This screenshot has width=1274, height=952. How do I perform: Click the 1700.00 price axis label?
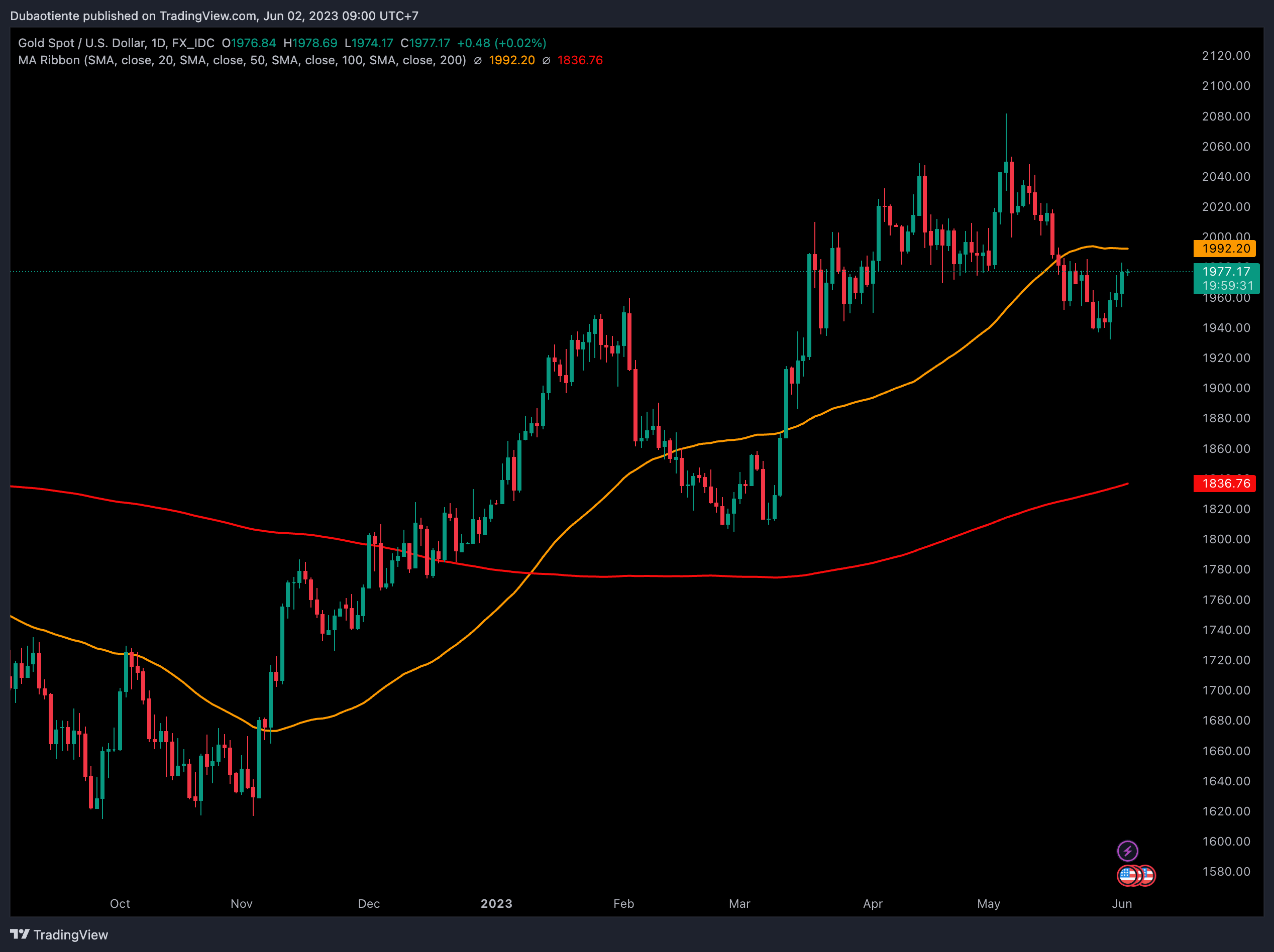click(1226, 690)
